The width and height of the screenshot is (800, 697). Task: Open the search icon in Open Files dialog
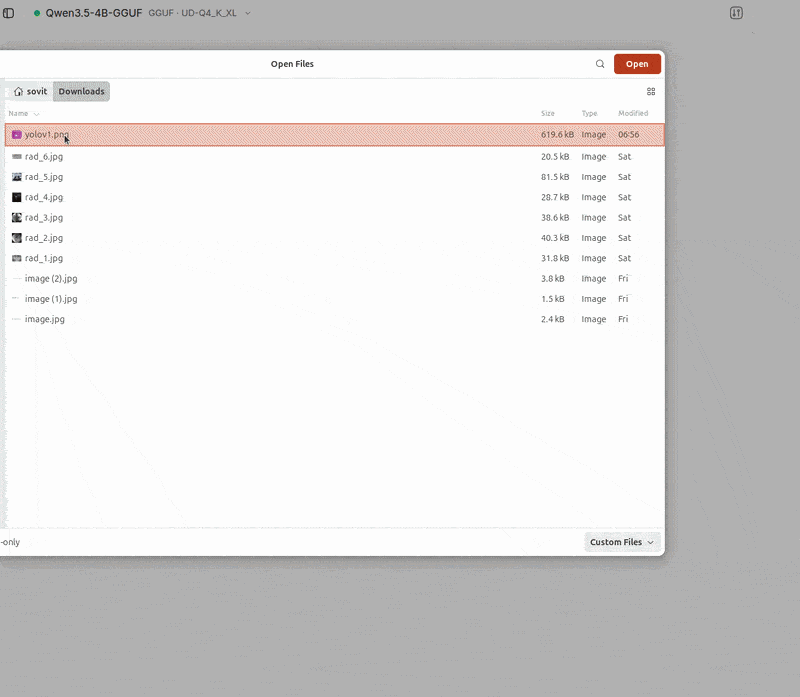pos(600,64)
